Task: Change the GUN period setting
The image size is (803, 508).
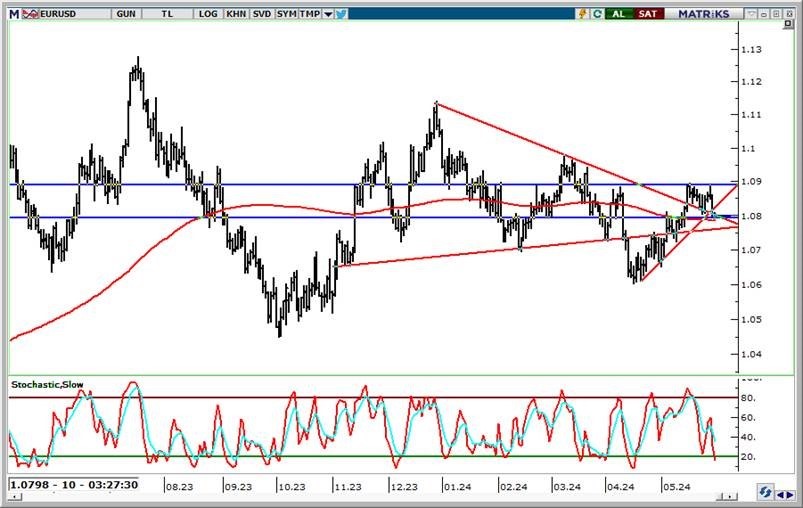Action: click(126, 14)
